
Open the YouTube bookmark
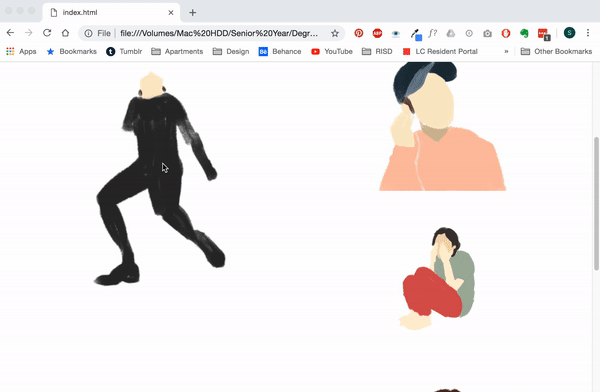pos(332,51)
